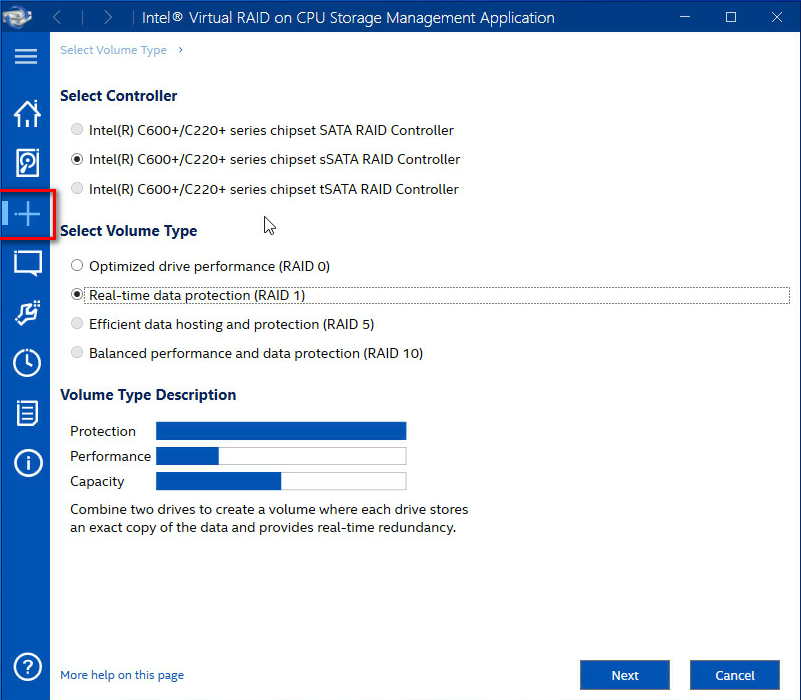801x700 pixels.
Task: Select tSATA RAID Controller radio button
Action: (77, 189)
